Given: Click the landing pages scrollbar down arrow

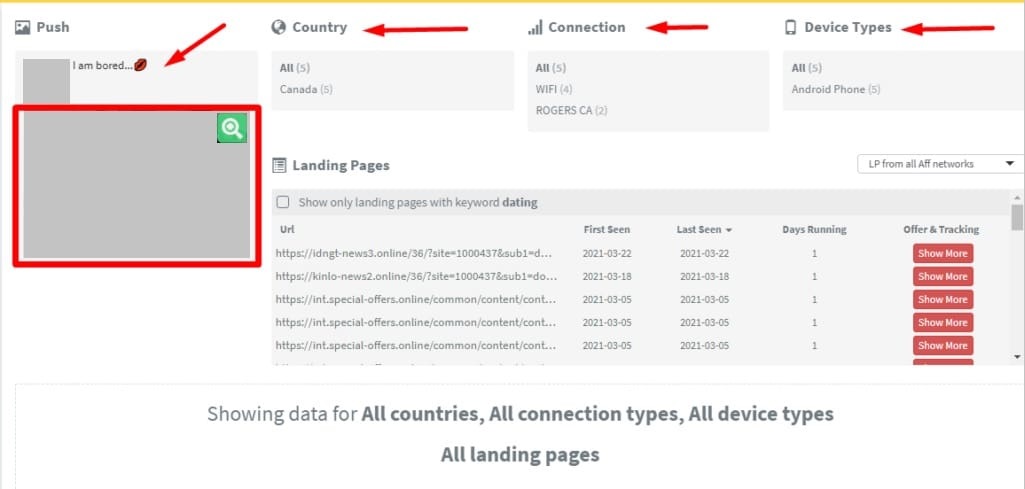Looking at the screenshot, I should 1017,356.
